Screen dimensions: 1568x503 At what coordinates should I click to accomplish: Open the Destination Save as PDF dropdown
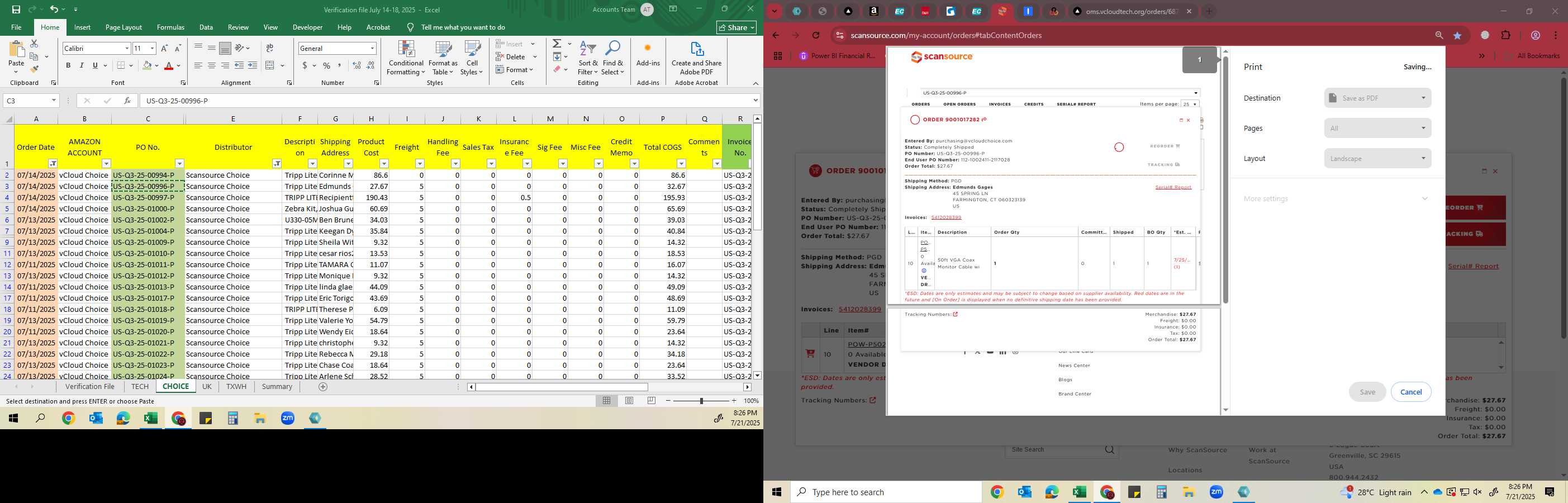pyautogui.click(x=1377, y=98)
